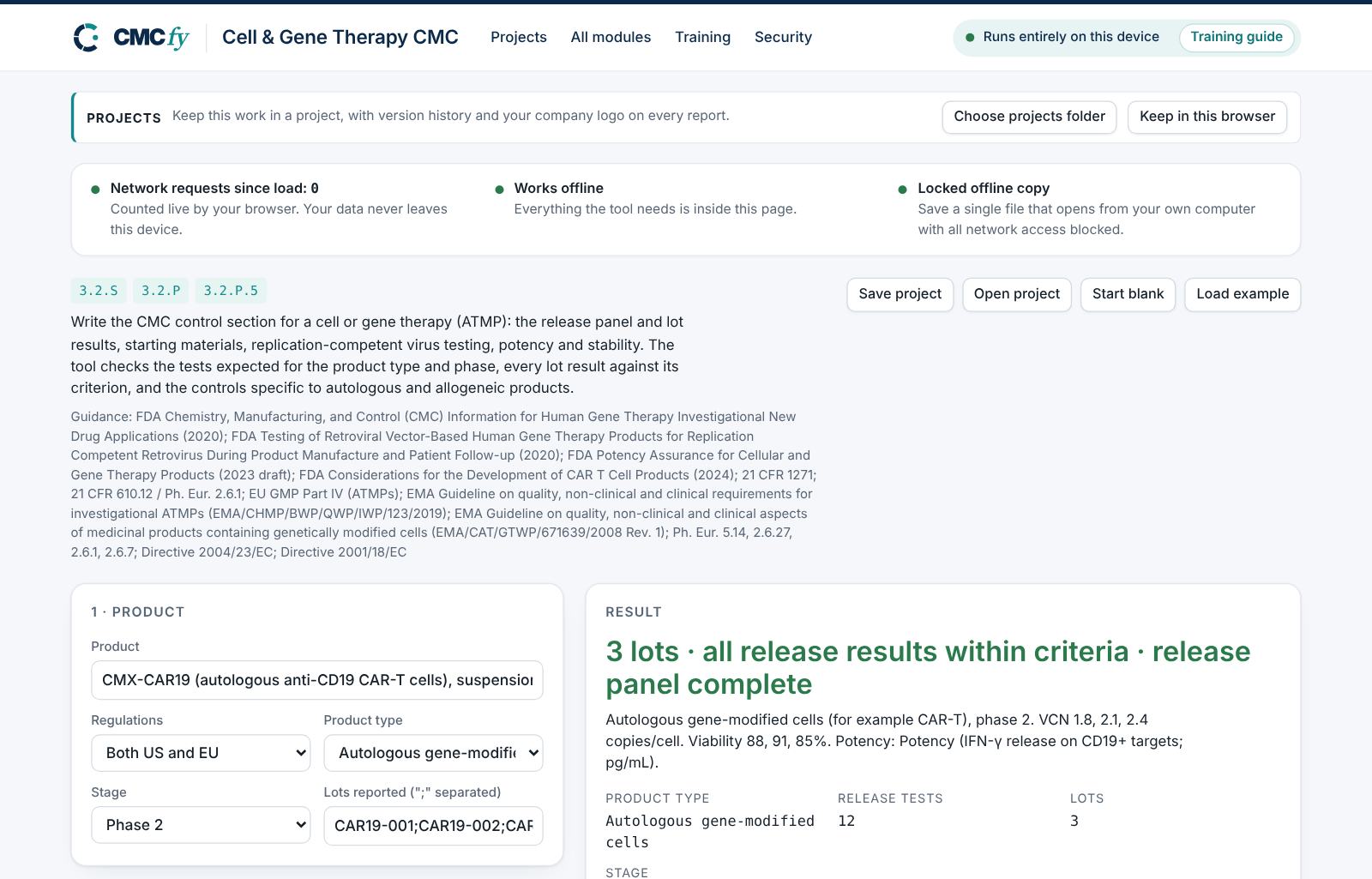This screenshot has width=1372, height=879.
Task: Click the 'Locked offline copy' status text
Action: tap(984, 188)
